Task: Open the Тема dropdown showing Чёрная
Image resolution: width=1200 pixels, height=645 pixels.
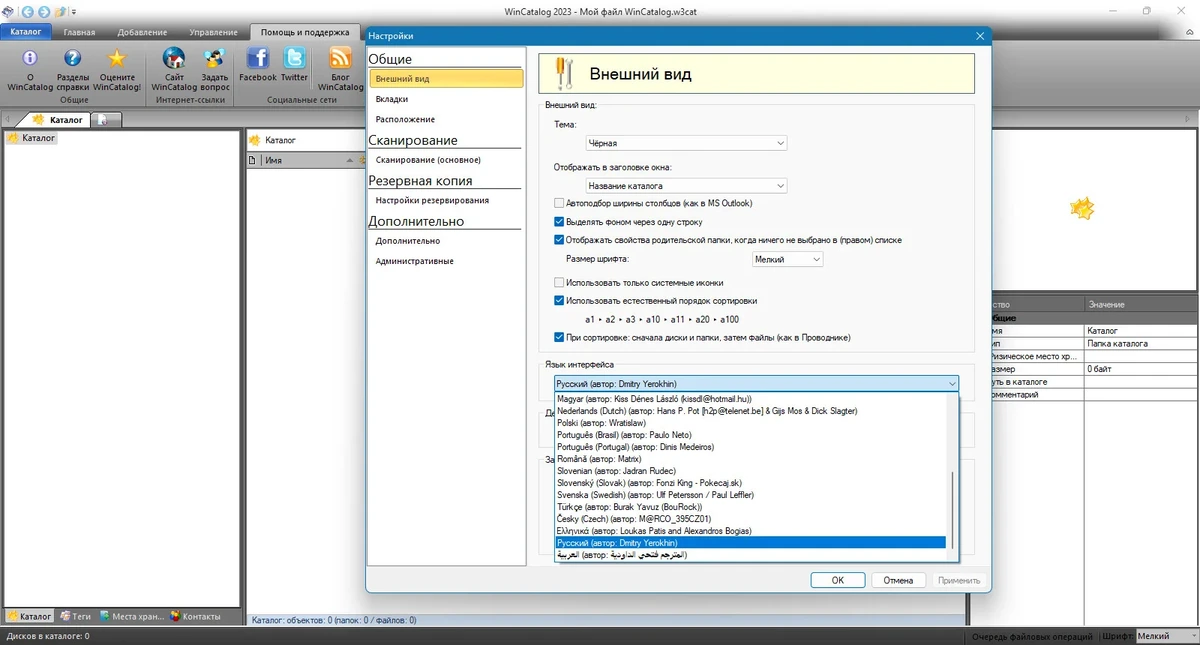Action: (685, 144)
